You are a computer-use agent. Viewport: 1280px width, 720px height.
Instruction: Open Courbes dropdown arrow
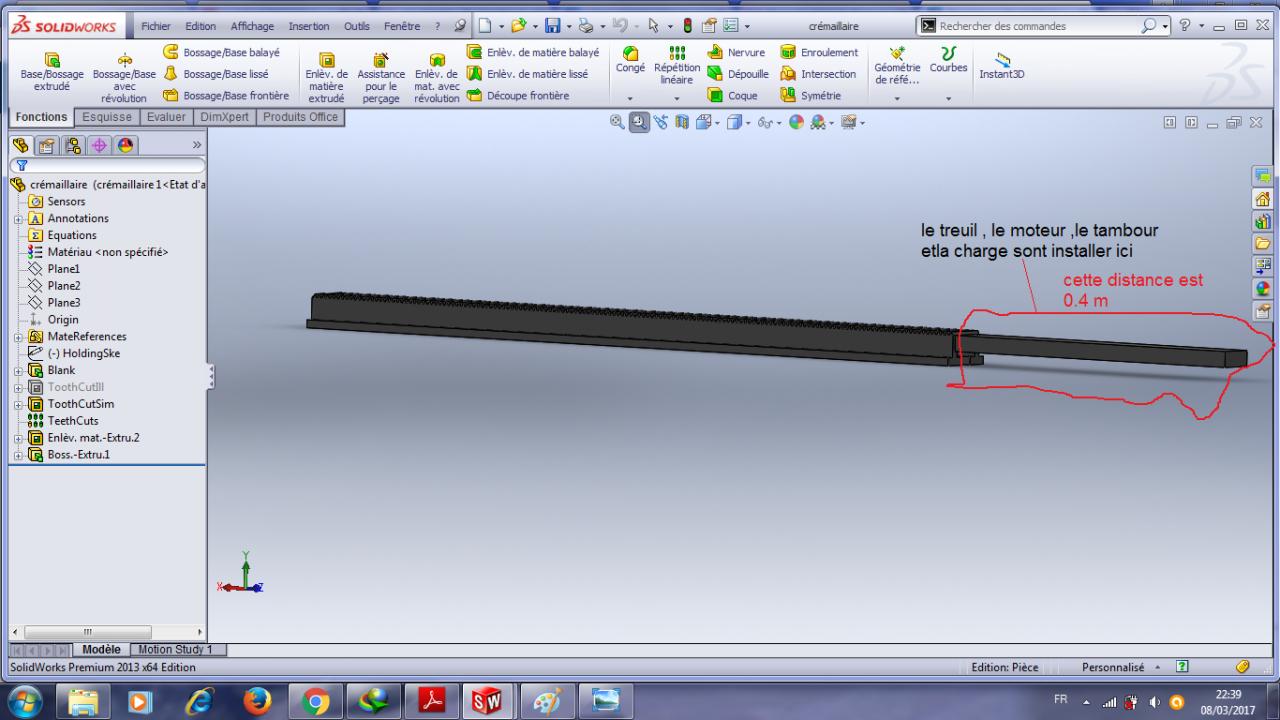click(x=948, y=99)
